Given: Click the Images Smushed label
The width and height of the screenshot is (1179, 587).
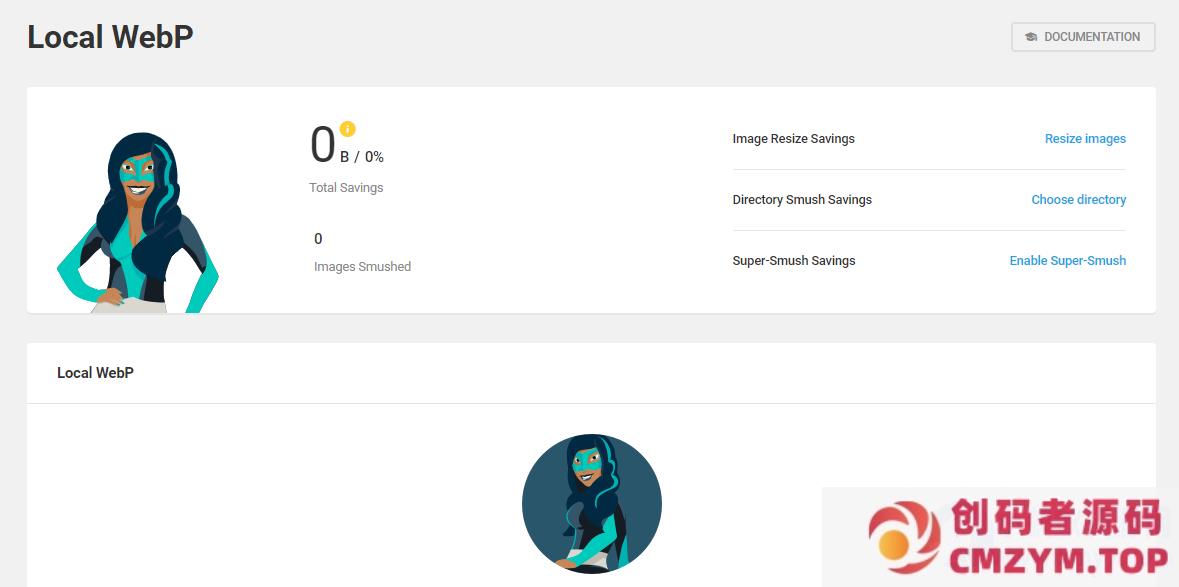Looking at the screenshot, I should point(362,267).
